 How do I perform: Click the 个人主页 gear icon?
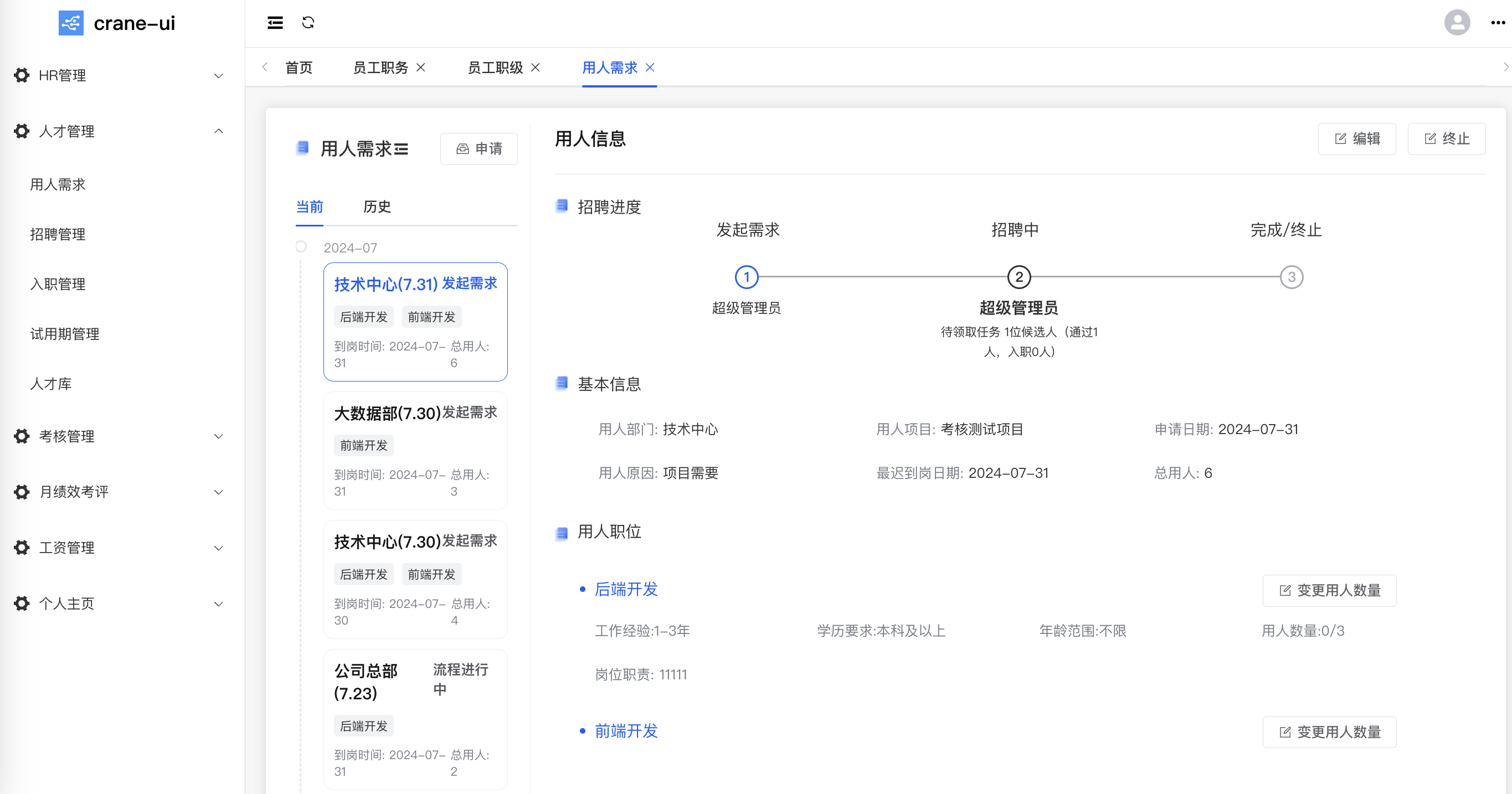tap(22, 604)
